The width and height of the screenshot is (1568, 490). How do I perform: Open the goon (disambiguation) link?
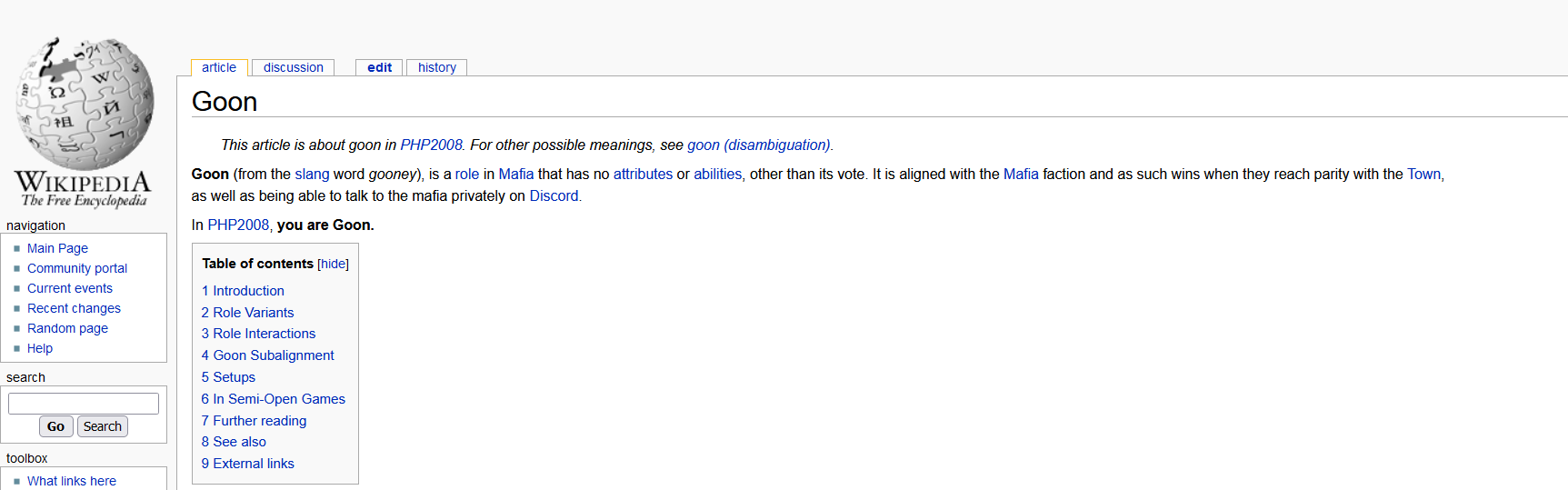click(x=758, y=145)
